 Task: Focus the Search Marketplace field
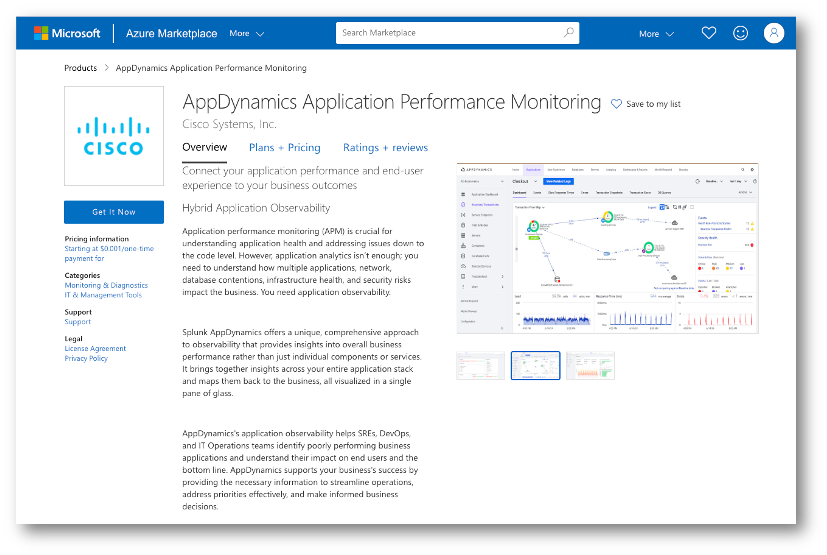click(x=457, y=33)
